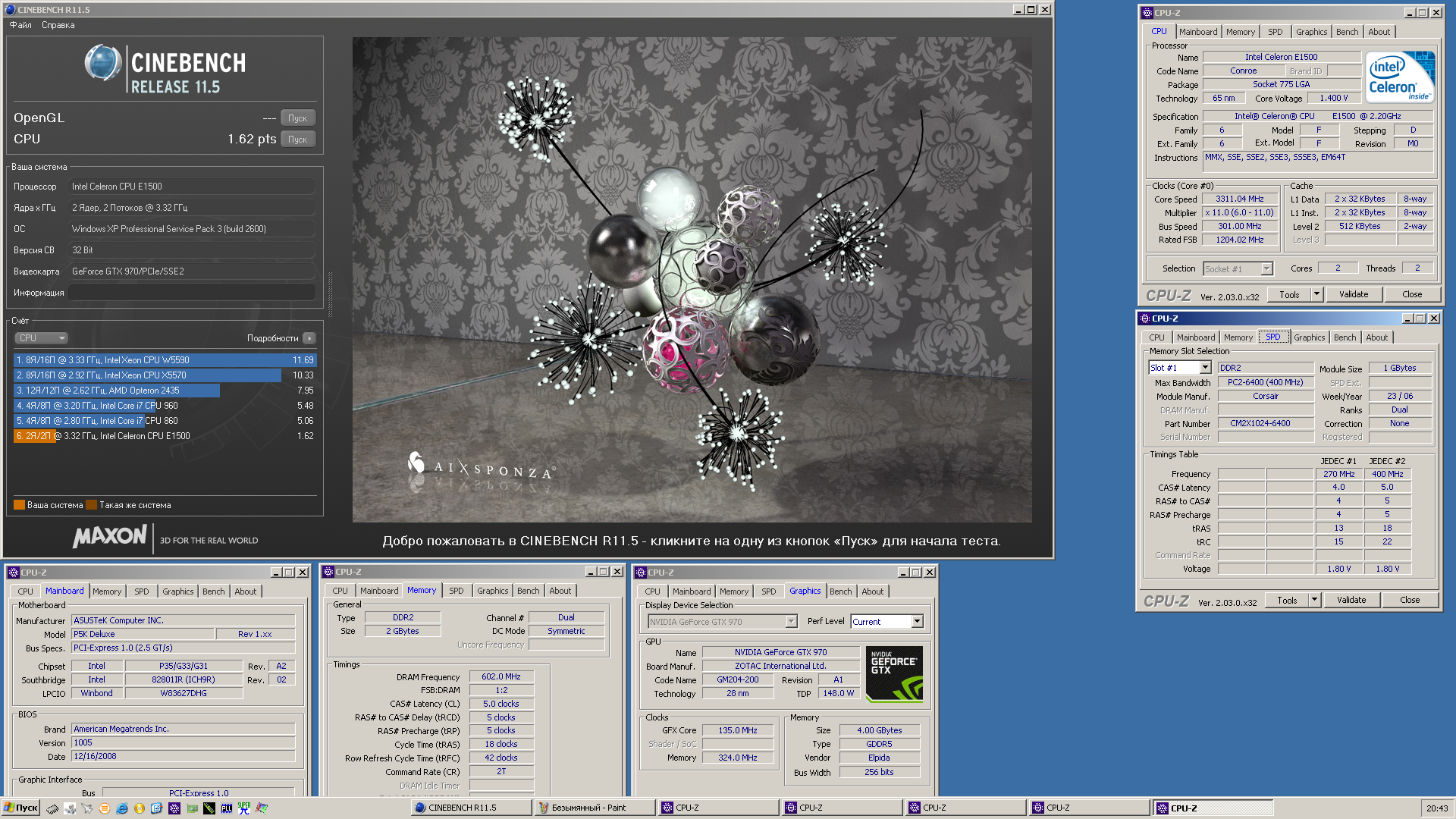This screenshot has width=1456, height=819.
Task: Open the Файл menu in Cinebench
Action: (20, 25)
